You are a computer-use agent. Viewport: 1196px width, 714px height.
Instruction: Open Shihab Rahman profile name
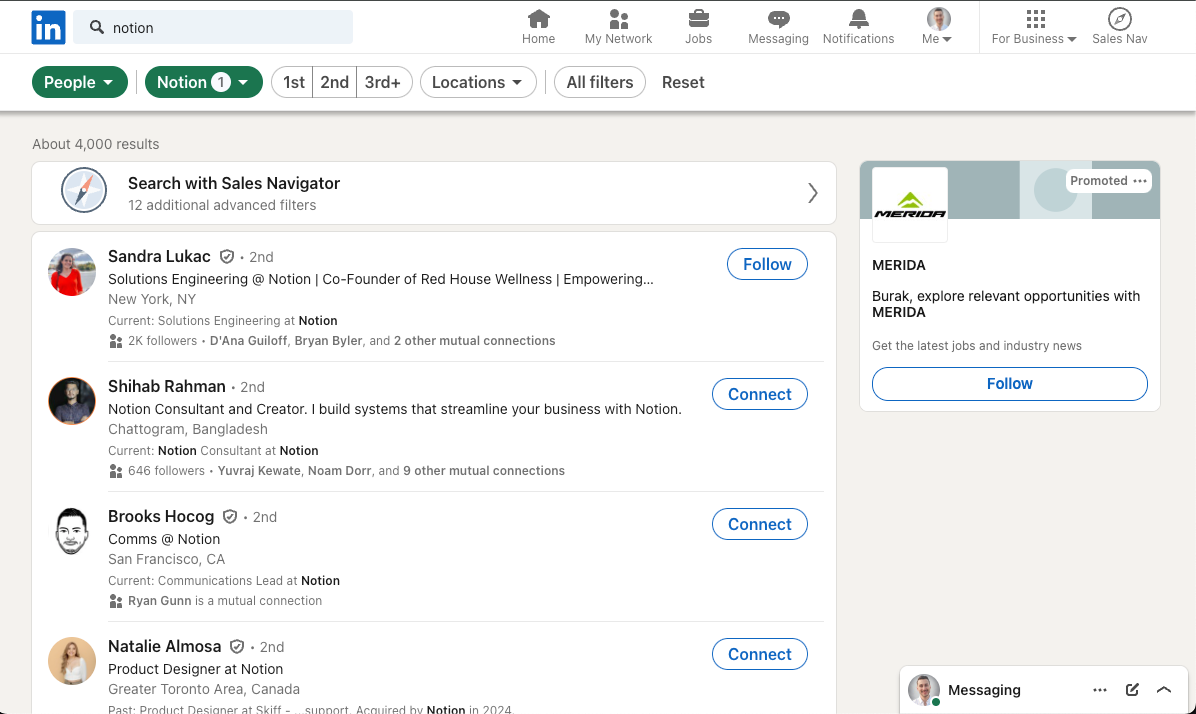click(167, 386)
